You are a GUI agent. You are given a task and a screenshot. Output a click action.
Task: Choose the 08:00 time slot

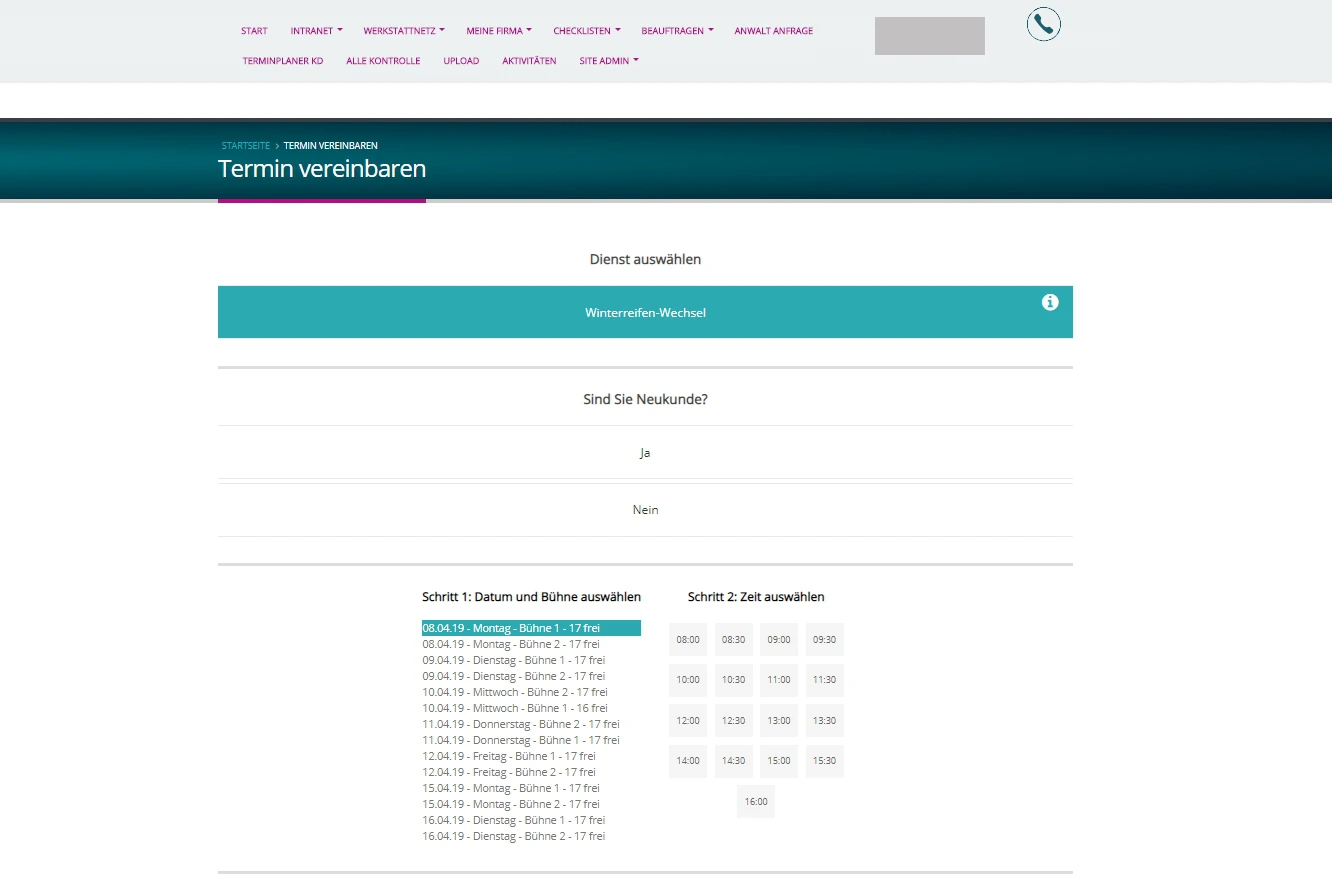pos(687,639)
